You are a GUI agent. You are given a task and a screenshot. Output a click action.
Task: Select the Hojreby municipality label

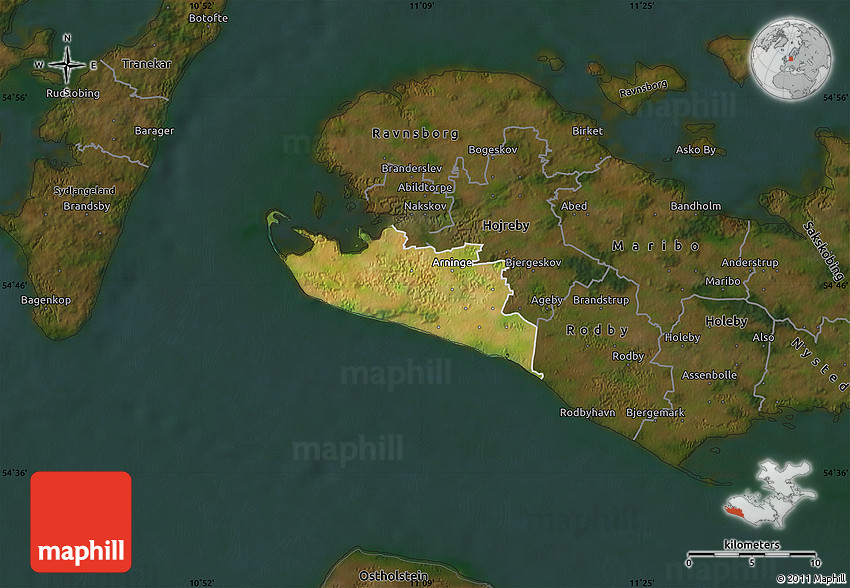coord(506,226)
